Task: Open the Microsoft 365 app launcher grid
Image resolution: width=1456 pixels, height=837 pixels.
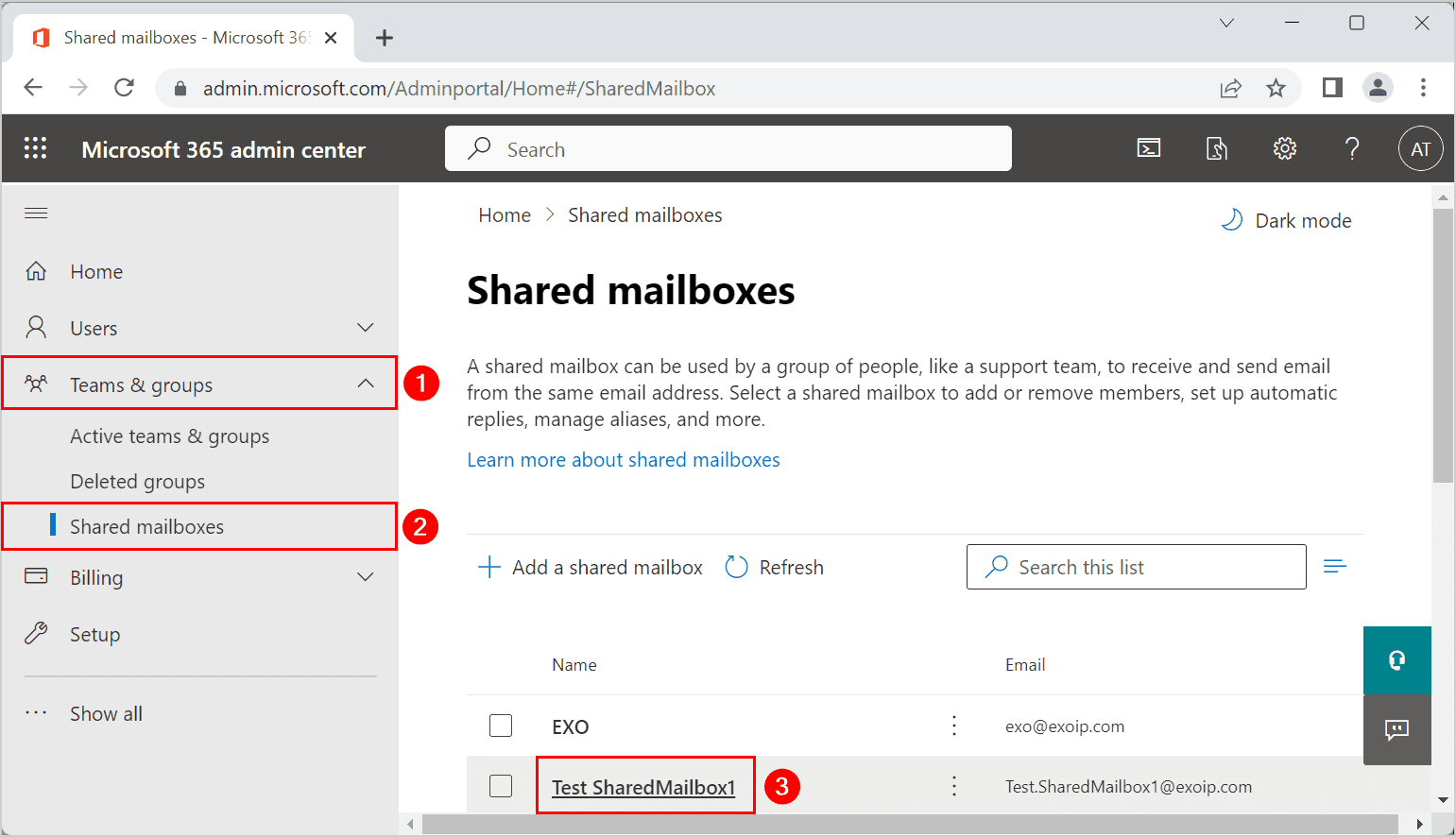Action: (x=36, y=148)
